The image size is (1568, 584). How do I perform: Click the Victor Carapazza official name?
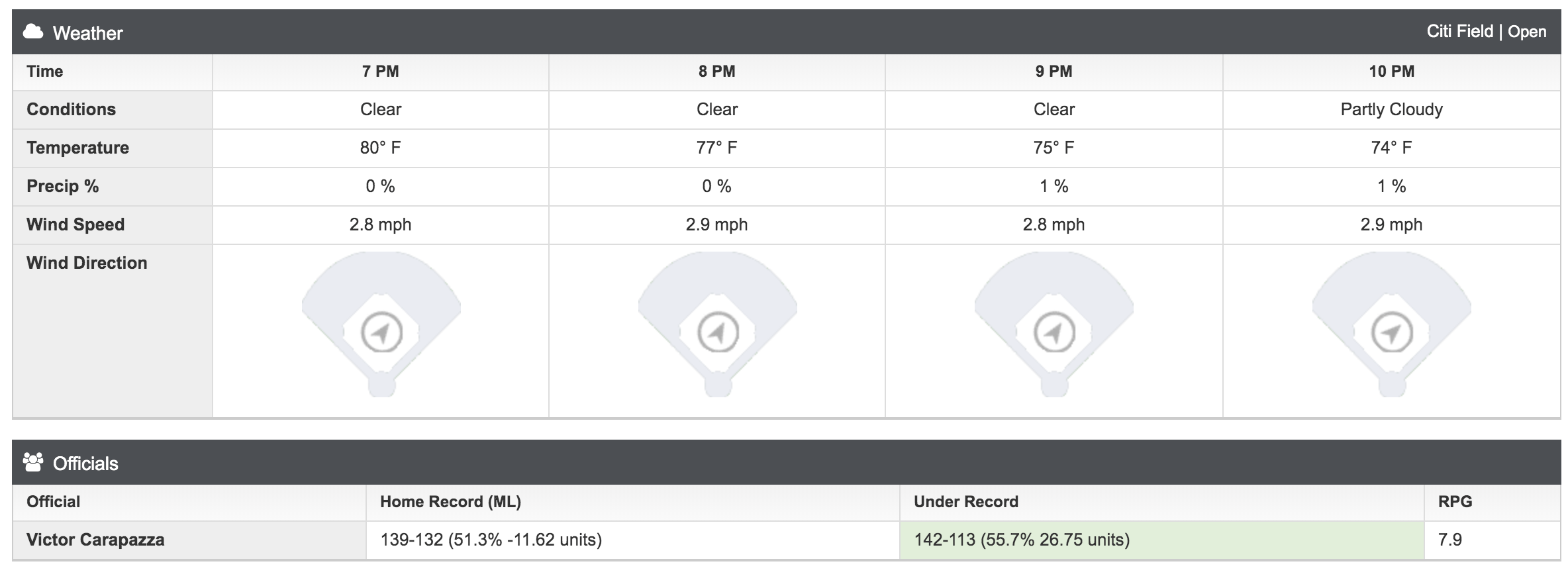pyautogui.click(x=95, y=540)
